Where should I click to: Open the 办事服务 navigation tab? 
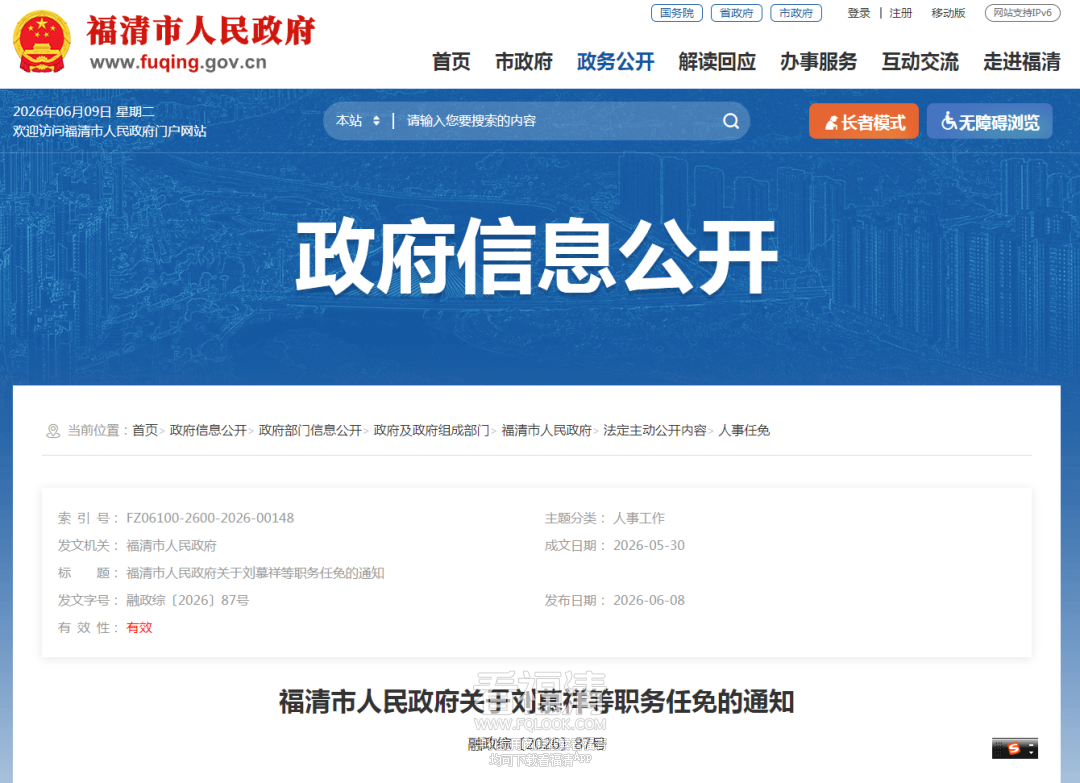point(818,62)
